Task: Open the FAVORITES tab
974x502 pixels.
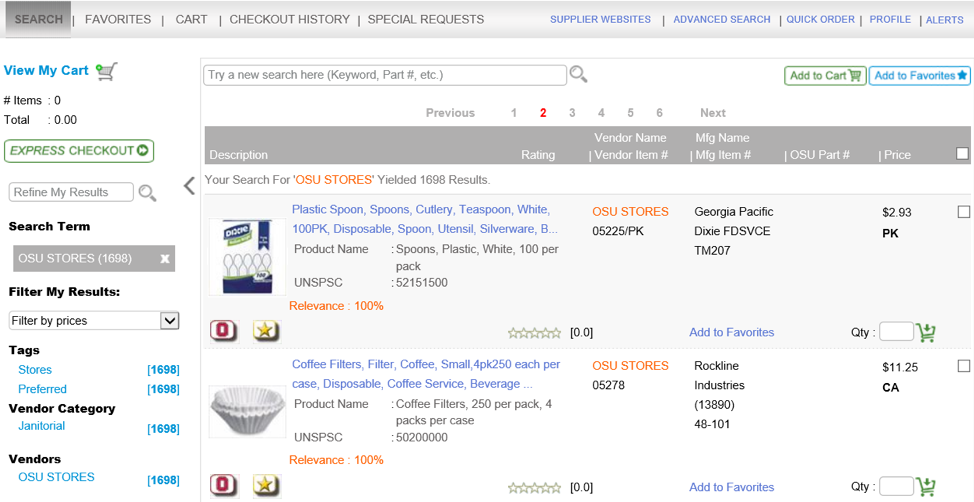Action: click(x=118, y=19)
